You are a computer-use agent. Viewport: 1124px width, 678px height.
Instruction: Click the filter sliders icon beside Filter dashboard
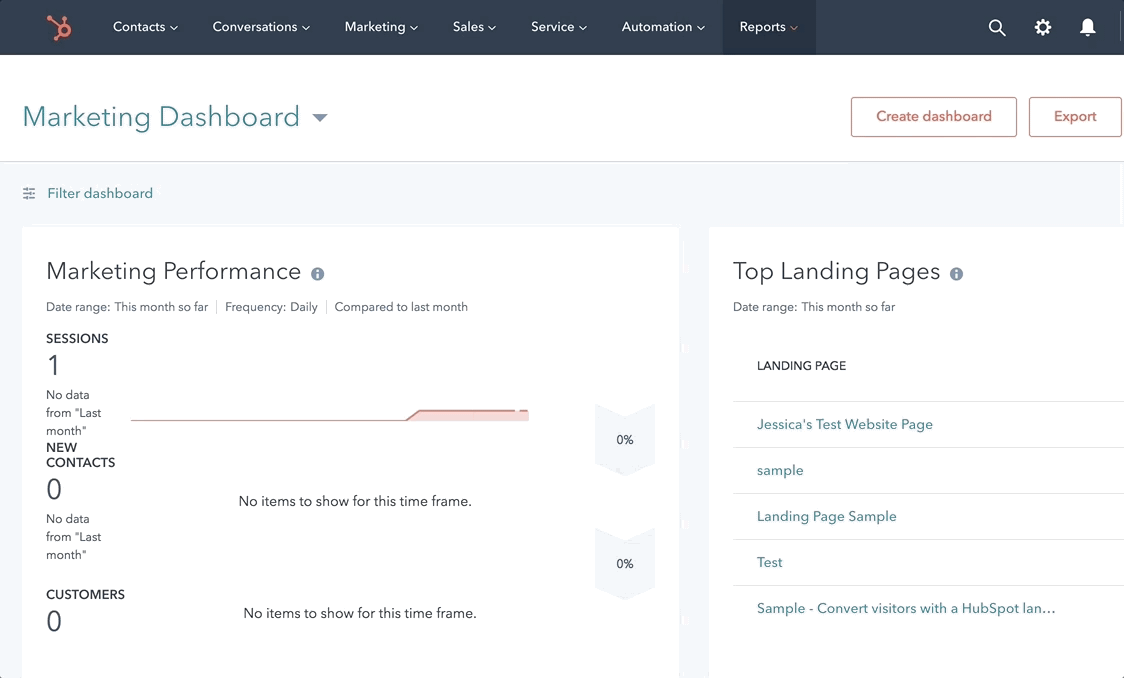29,194
